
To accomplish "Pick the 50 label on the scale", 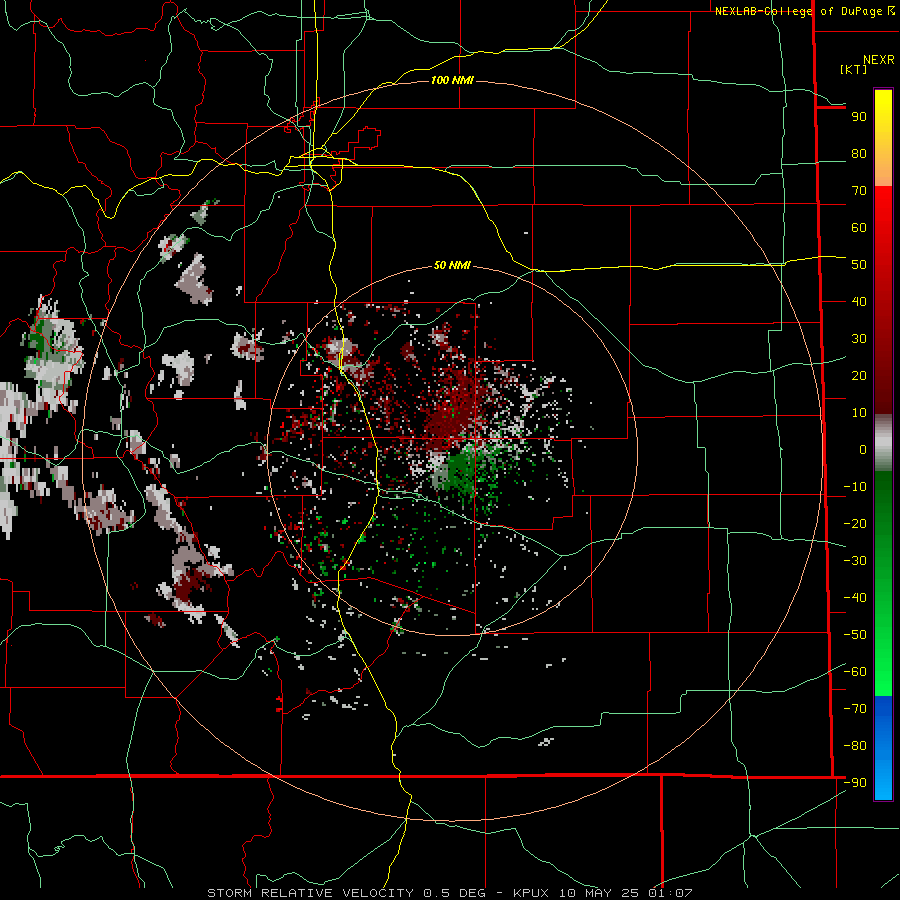I will pos(859,265).
